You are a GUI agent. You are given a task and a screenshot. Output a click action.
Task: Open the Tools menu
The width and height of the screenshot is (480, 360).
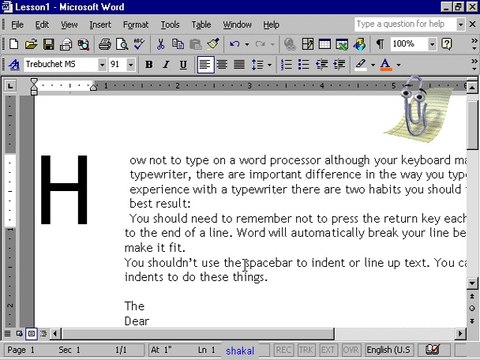(x=170, y=25)
